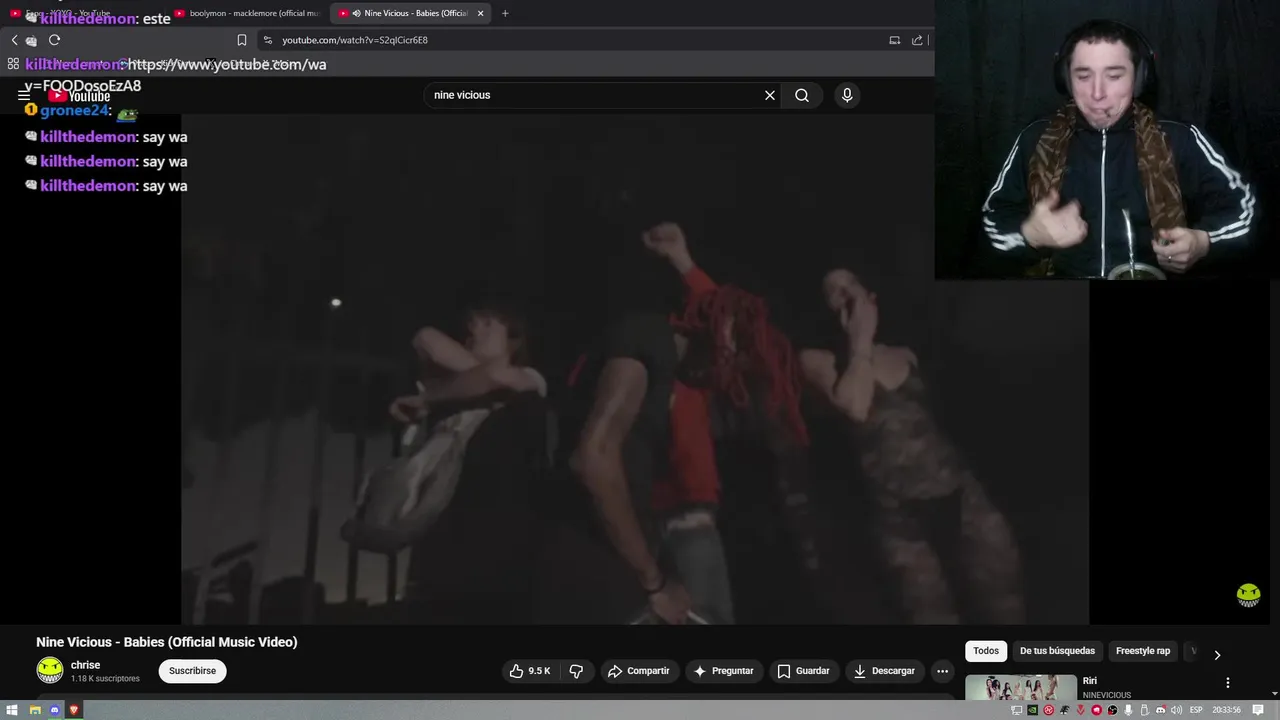Click the green smiley overlay icon at right
This screenshot has width=1280, height=720.
tap(1248, 595)
